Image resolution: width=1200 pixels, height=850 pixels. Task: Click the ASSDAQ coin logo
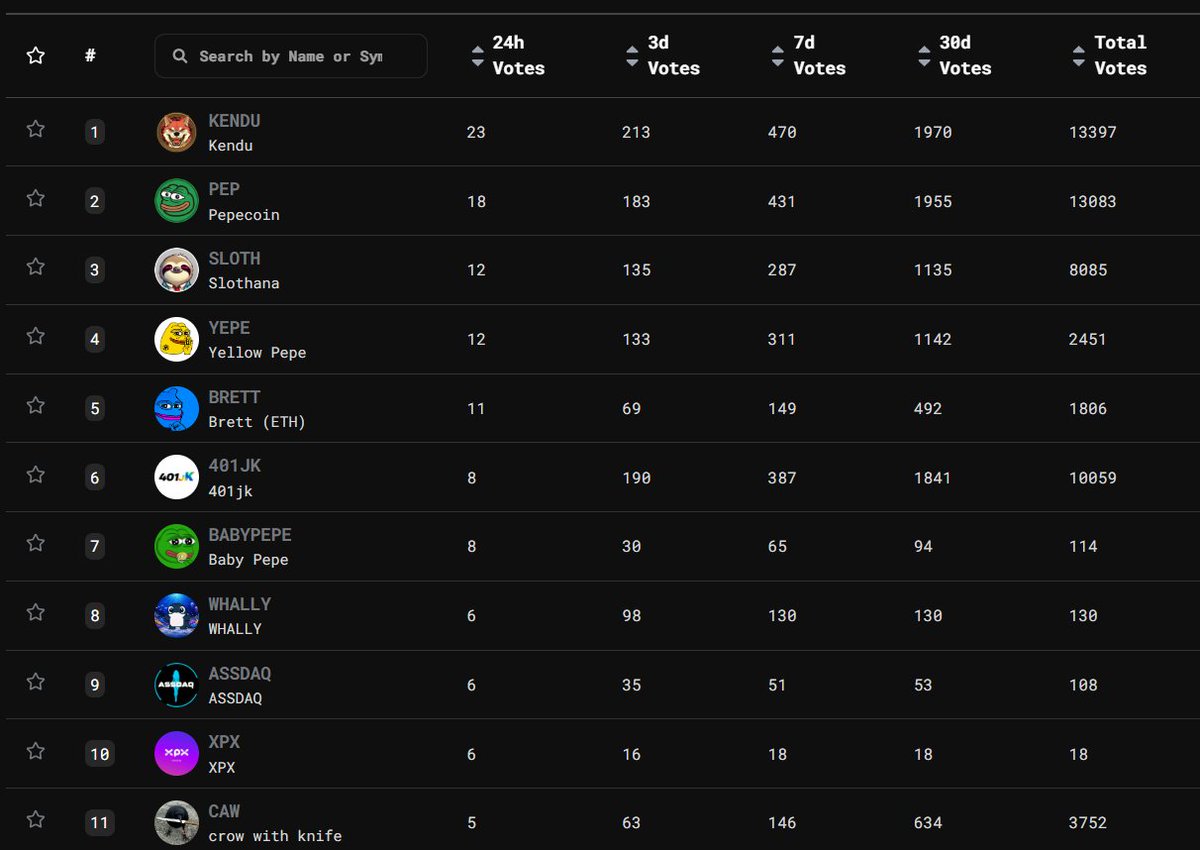point(176,685)
